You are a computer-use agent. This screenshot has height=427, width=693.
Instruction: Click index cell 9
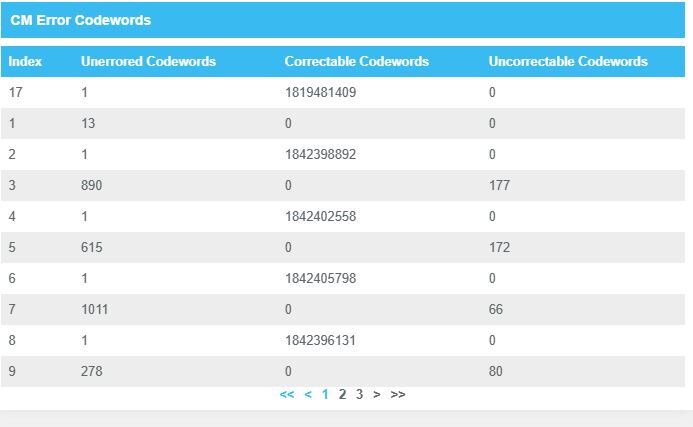(x=12, y=371)
